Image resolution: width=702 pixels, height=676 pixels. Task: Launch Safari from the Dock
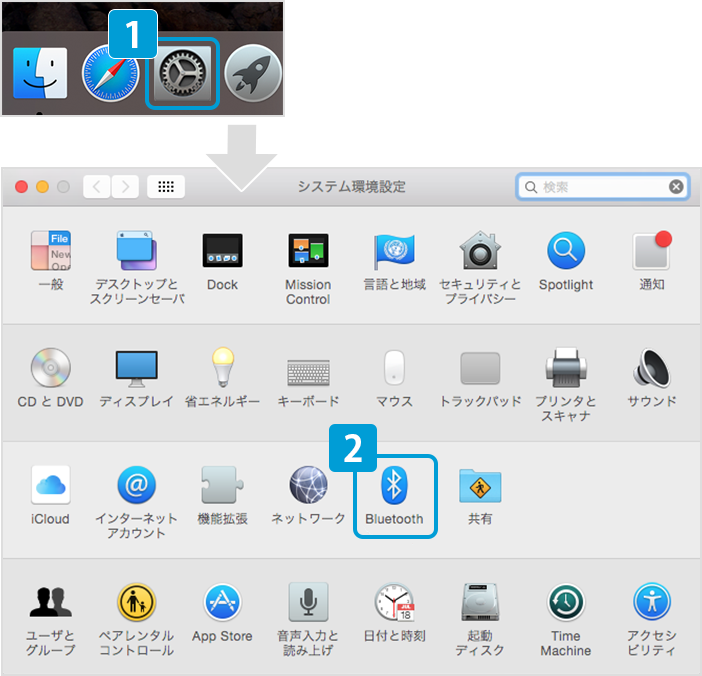point(111,73)
